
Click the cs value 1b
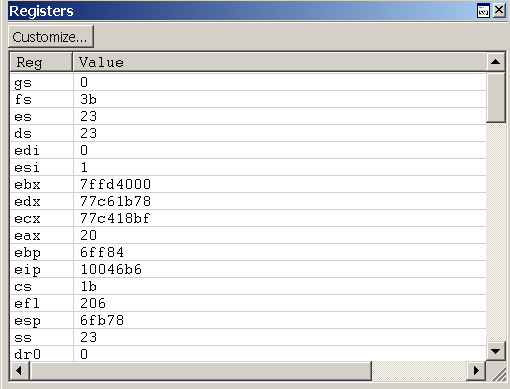(x=88, y=286)
